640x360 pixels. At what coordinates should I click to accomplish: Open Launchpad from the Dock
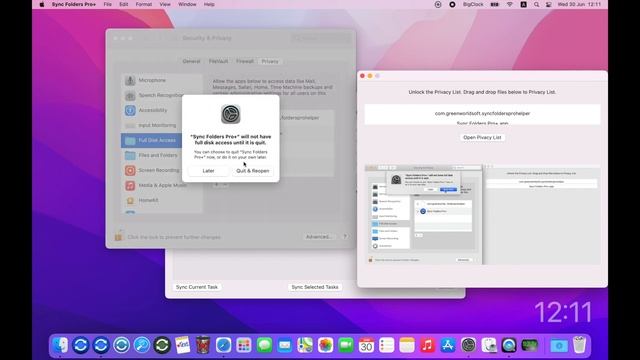[244, 345]
